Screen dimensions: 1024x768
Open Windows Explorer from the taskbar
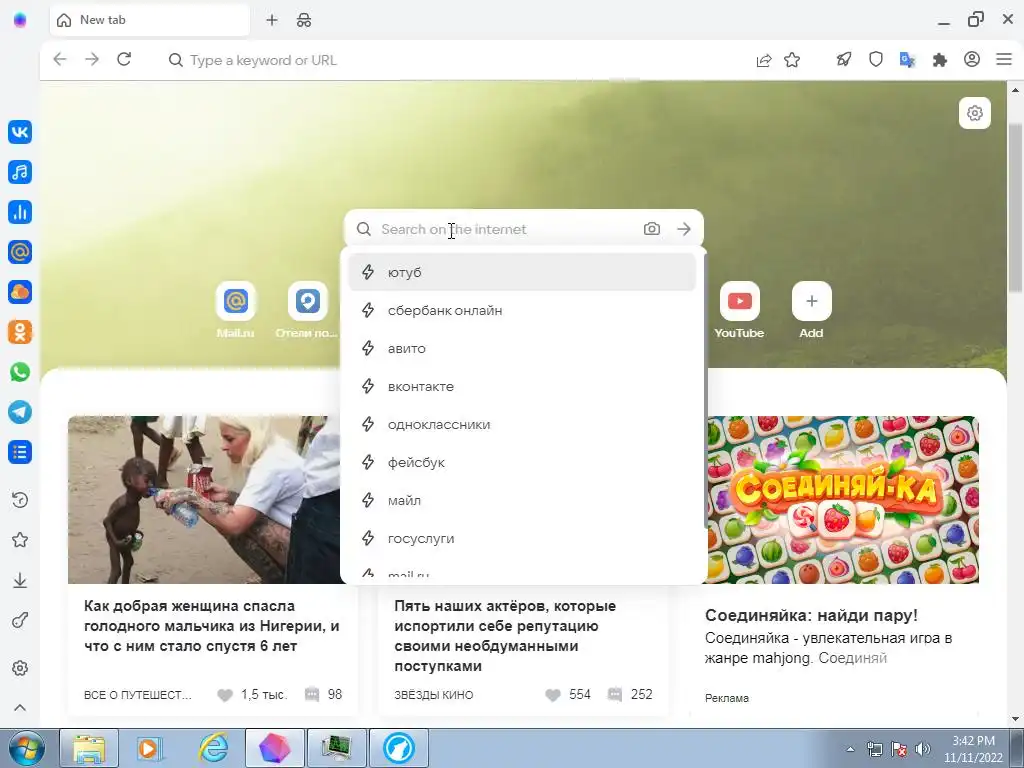click(x=89, y=748)
